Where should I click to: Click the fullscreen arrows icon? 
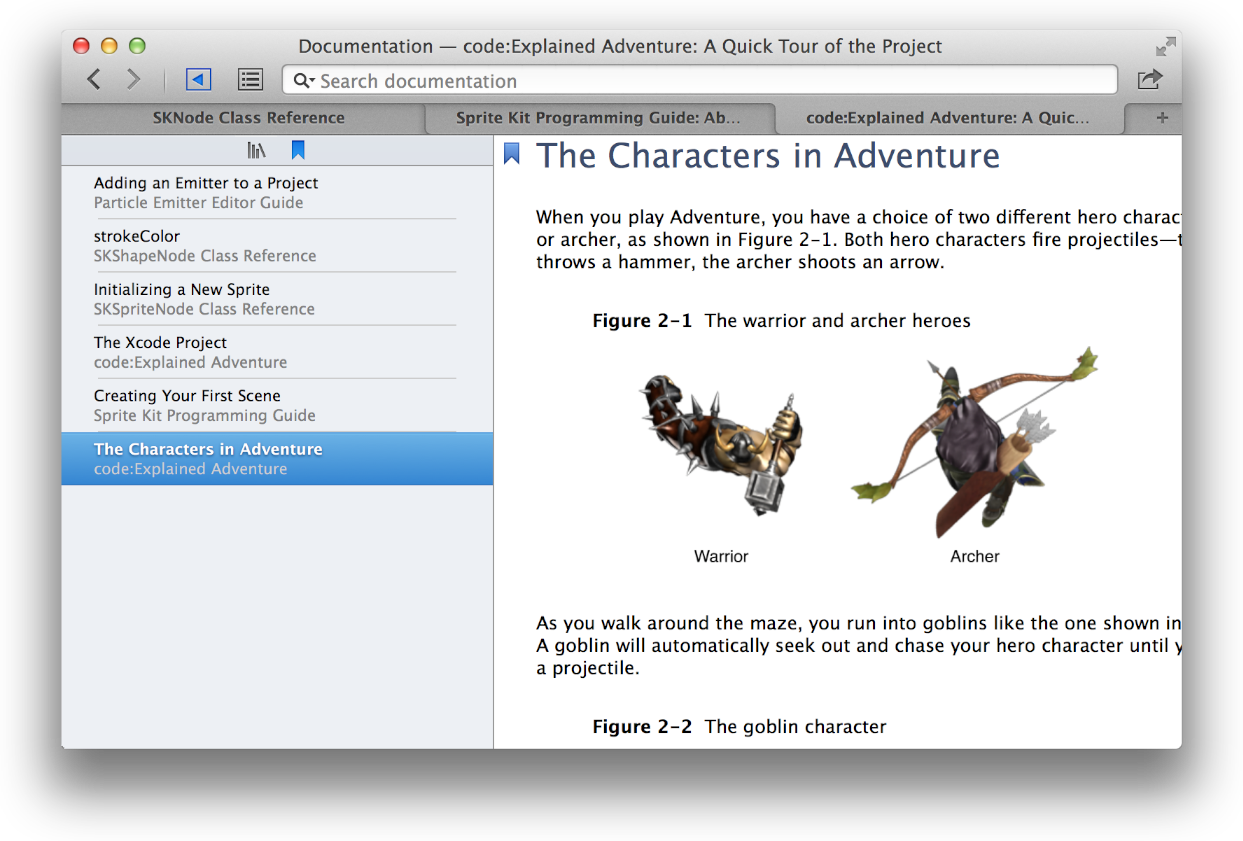tap(1163, 45)
